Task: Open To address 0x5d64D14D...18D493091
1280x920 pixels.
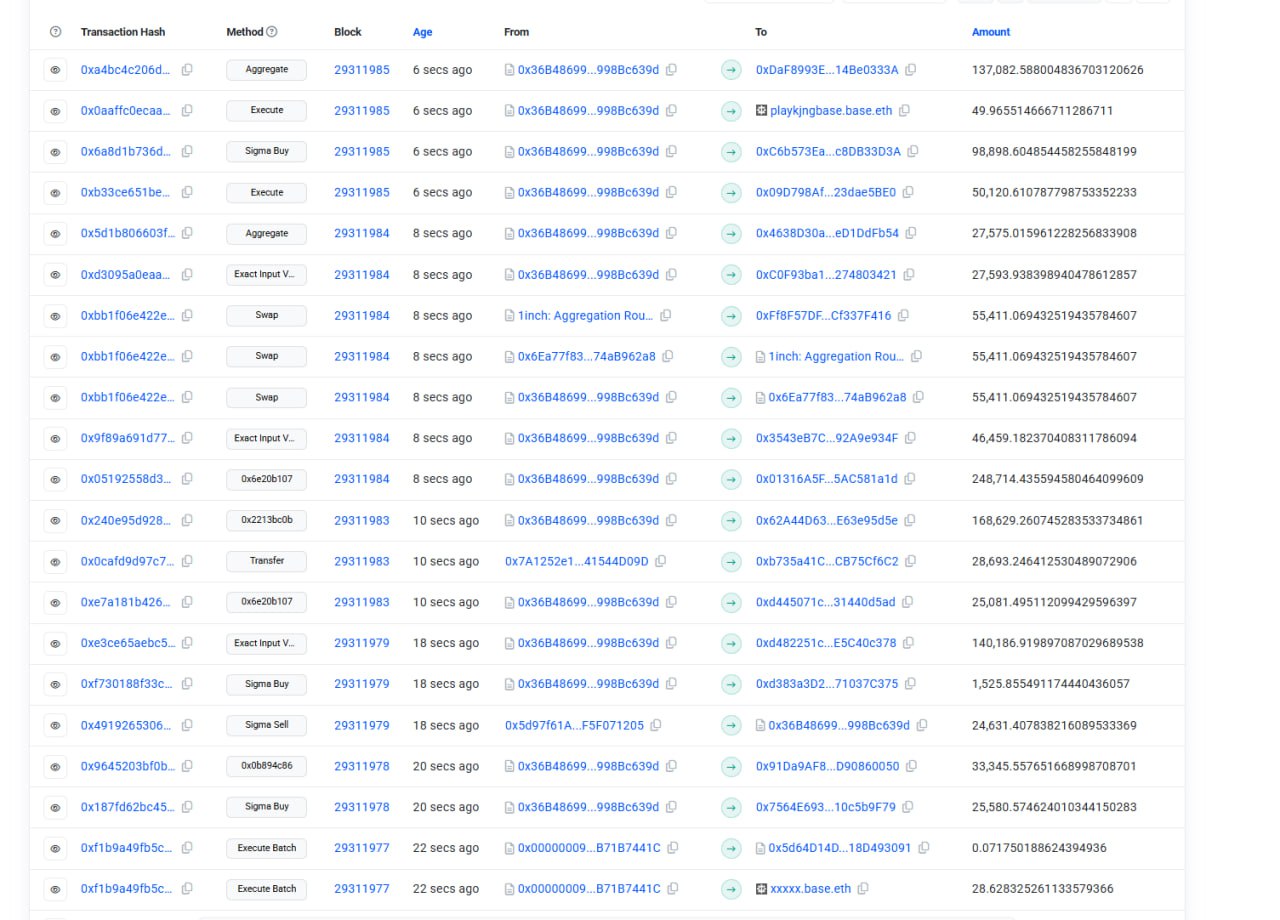Action: coord(840,849)
